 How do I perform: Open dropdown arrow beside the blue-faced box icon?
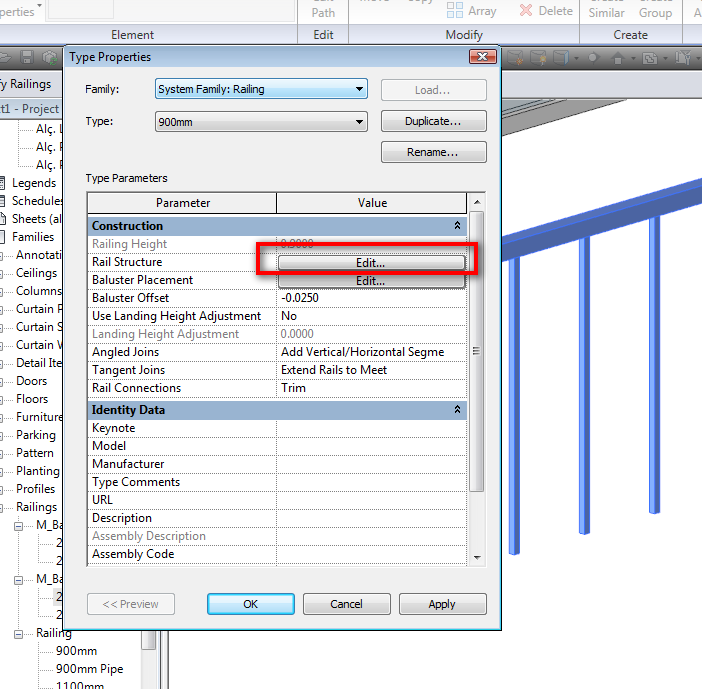(576, 58)
